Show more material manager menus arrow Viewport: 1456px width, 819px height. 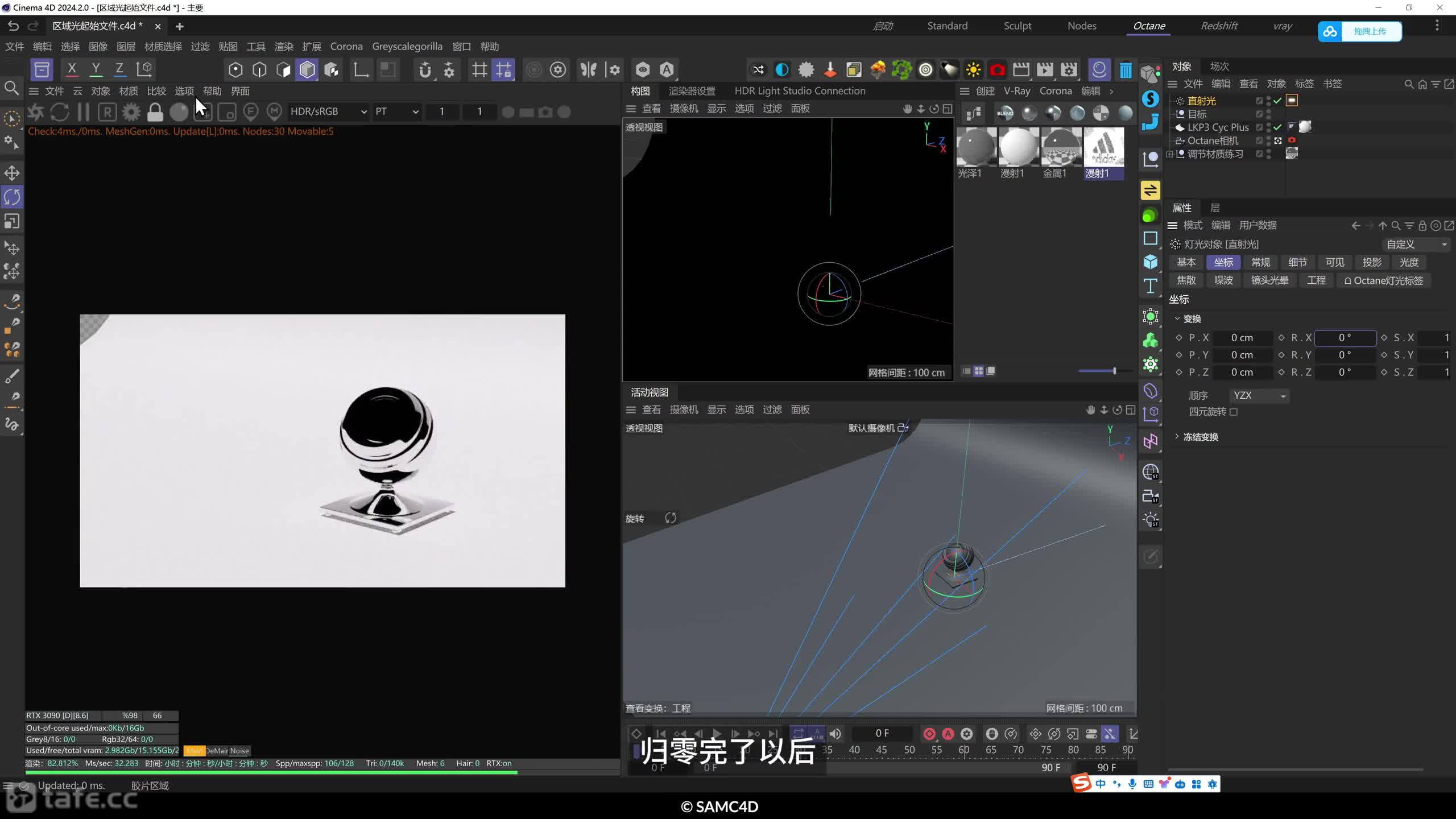tap(1111, 91)
